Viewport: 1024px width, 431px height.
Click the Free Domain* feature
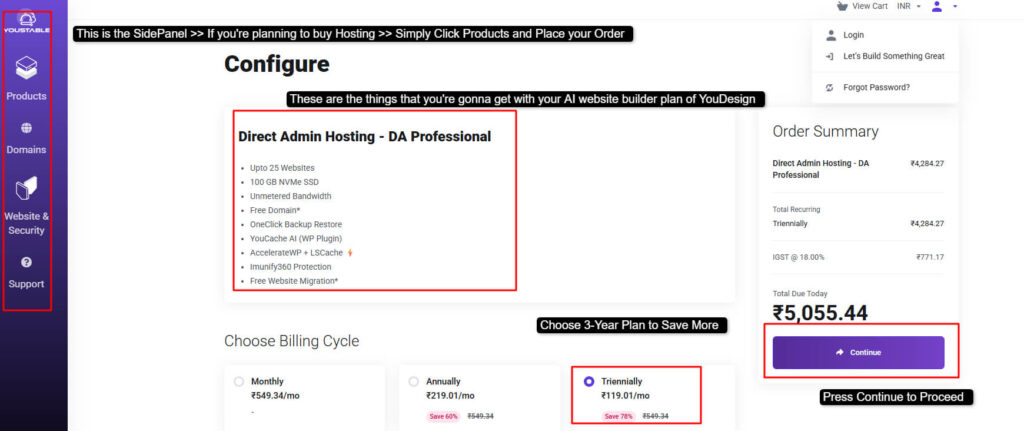point(275,210)
